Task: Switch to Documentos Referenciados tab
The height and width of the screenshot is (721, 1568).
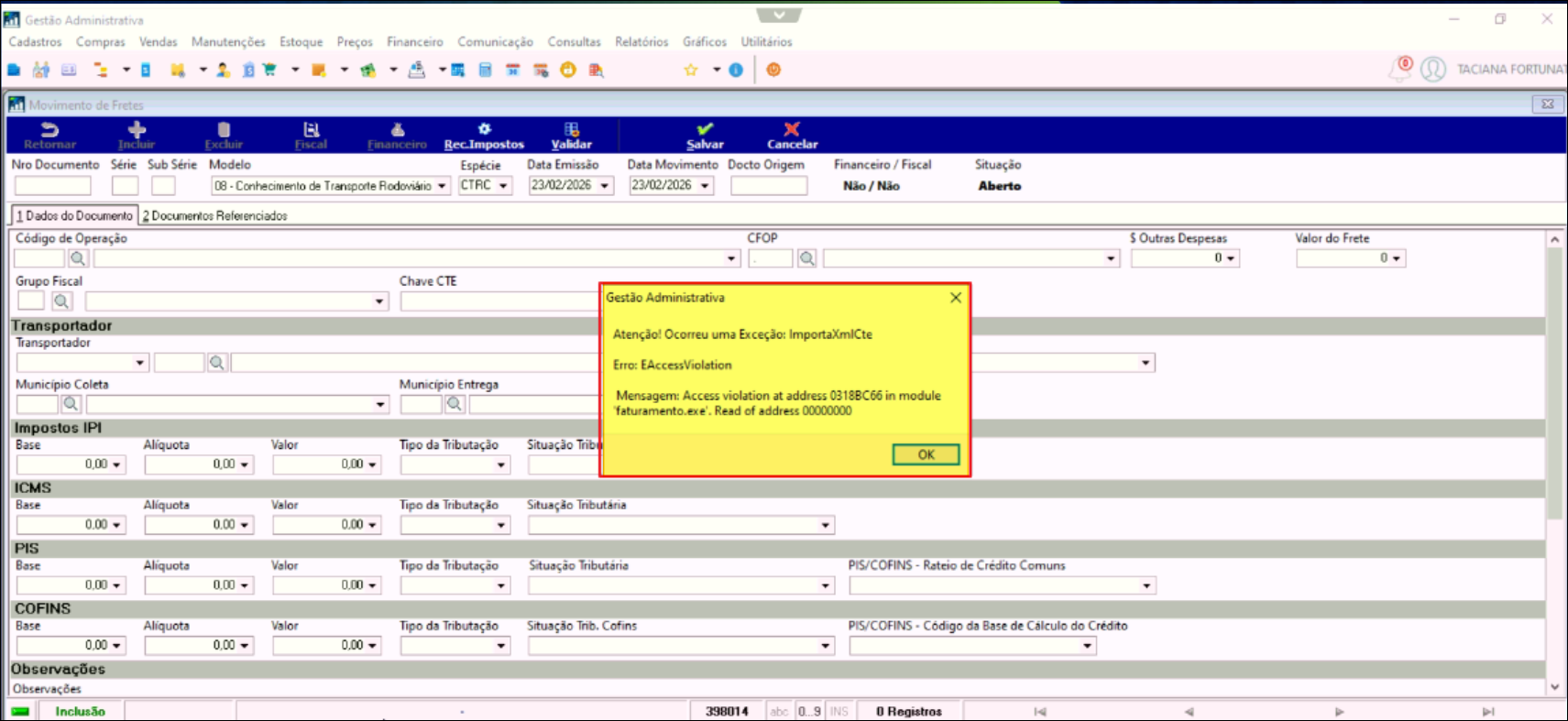Action: coord(215,216)
